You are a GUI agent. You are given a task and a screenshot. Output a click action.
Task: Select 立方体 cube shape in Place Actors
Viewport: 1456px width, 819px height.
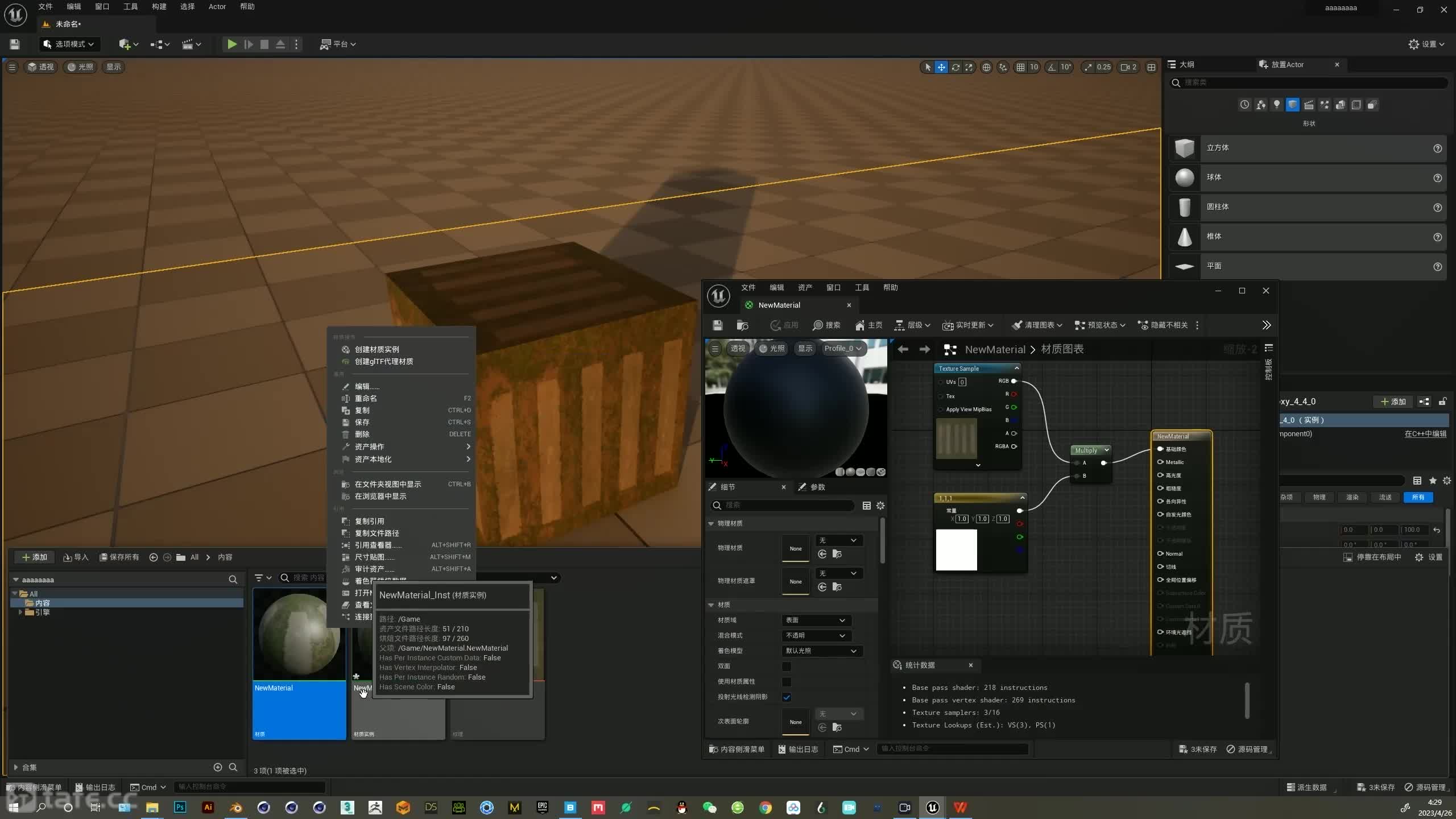click(x=1308, y=148)
